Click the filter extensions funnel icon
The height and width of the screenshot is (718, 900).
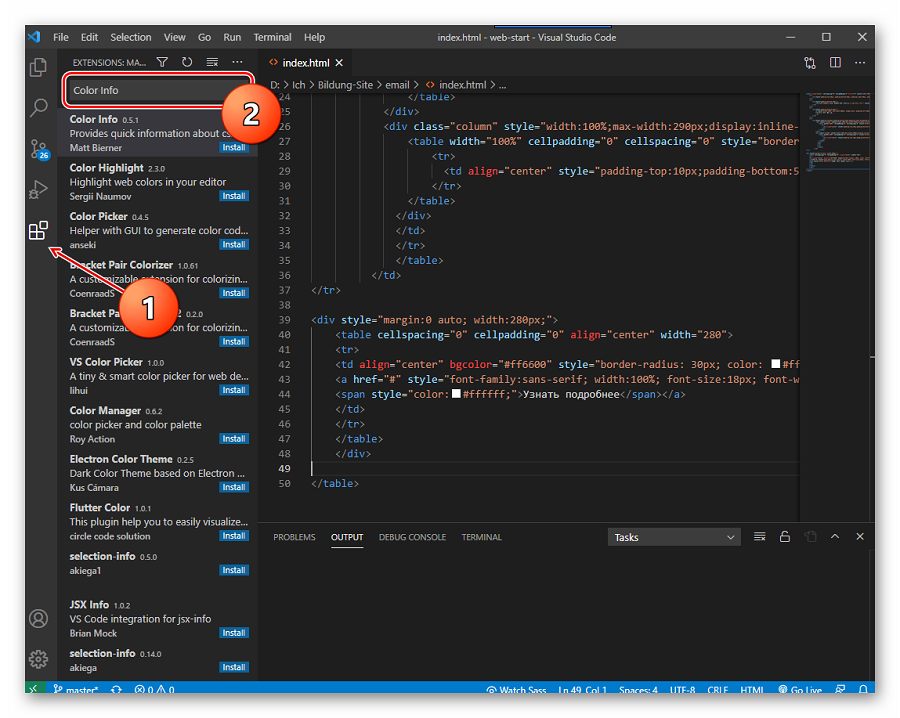[x=162, y=62]
